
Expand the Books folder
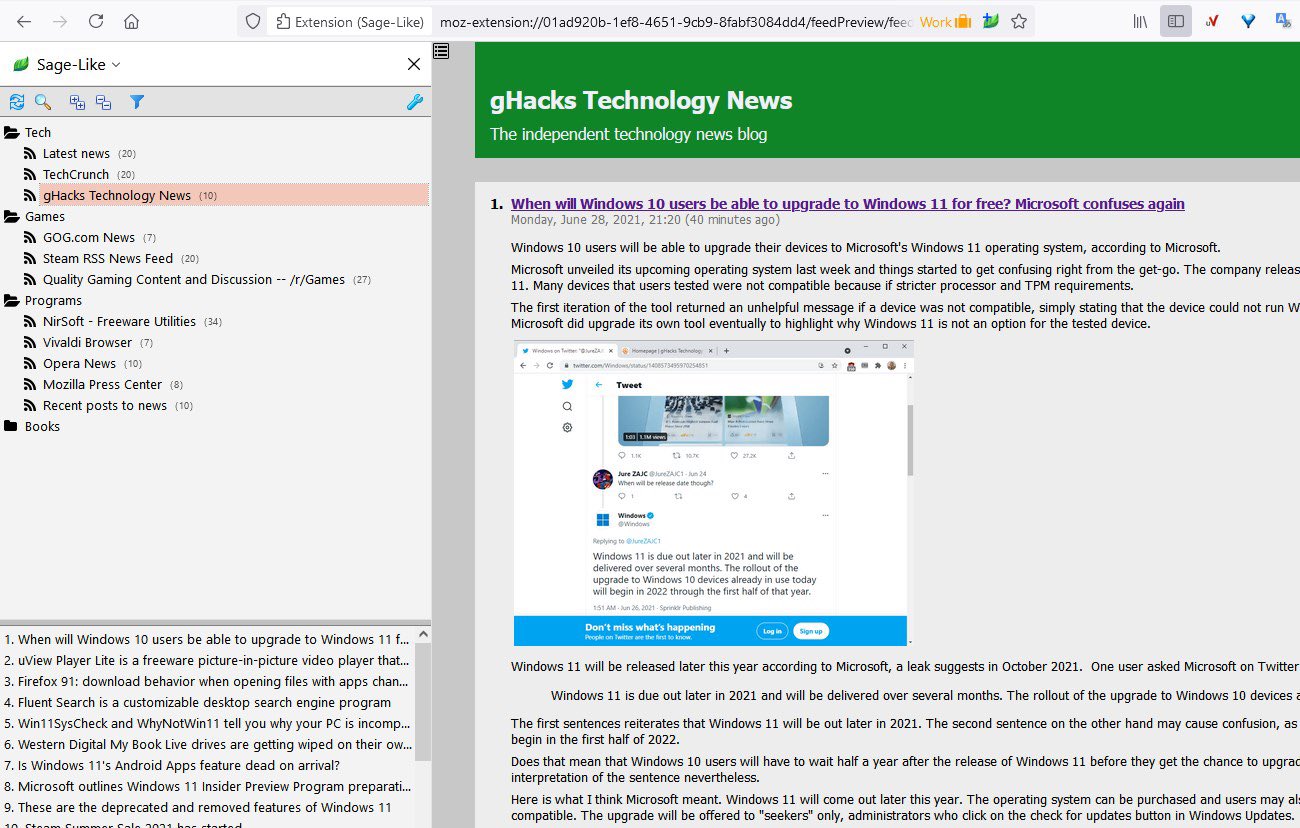click(x=12, y=426)
